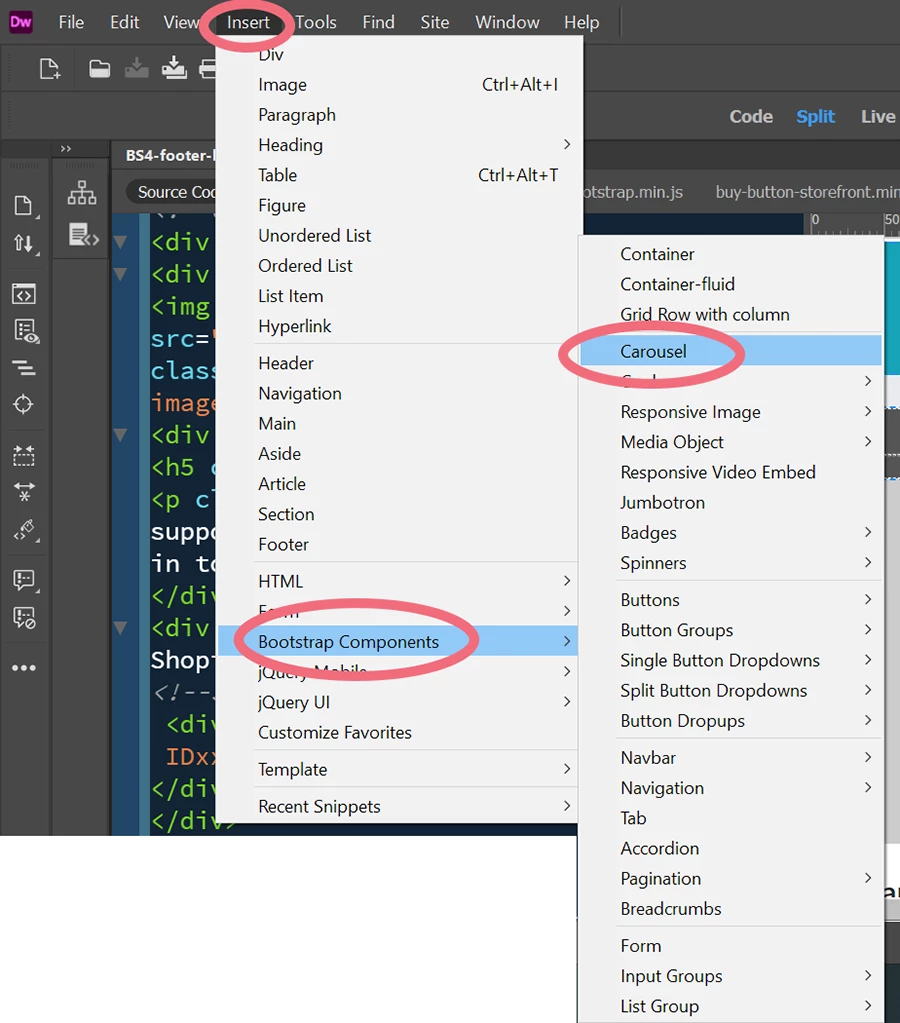Screen dimensions: 900x1023
Task: Open the BS4-footer document tab
Action: click(169, 155)
